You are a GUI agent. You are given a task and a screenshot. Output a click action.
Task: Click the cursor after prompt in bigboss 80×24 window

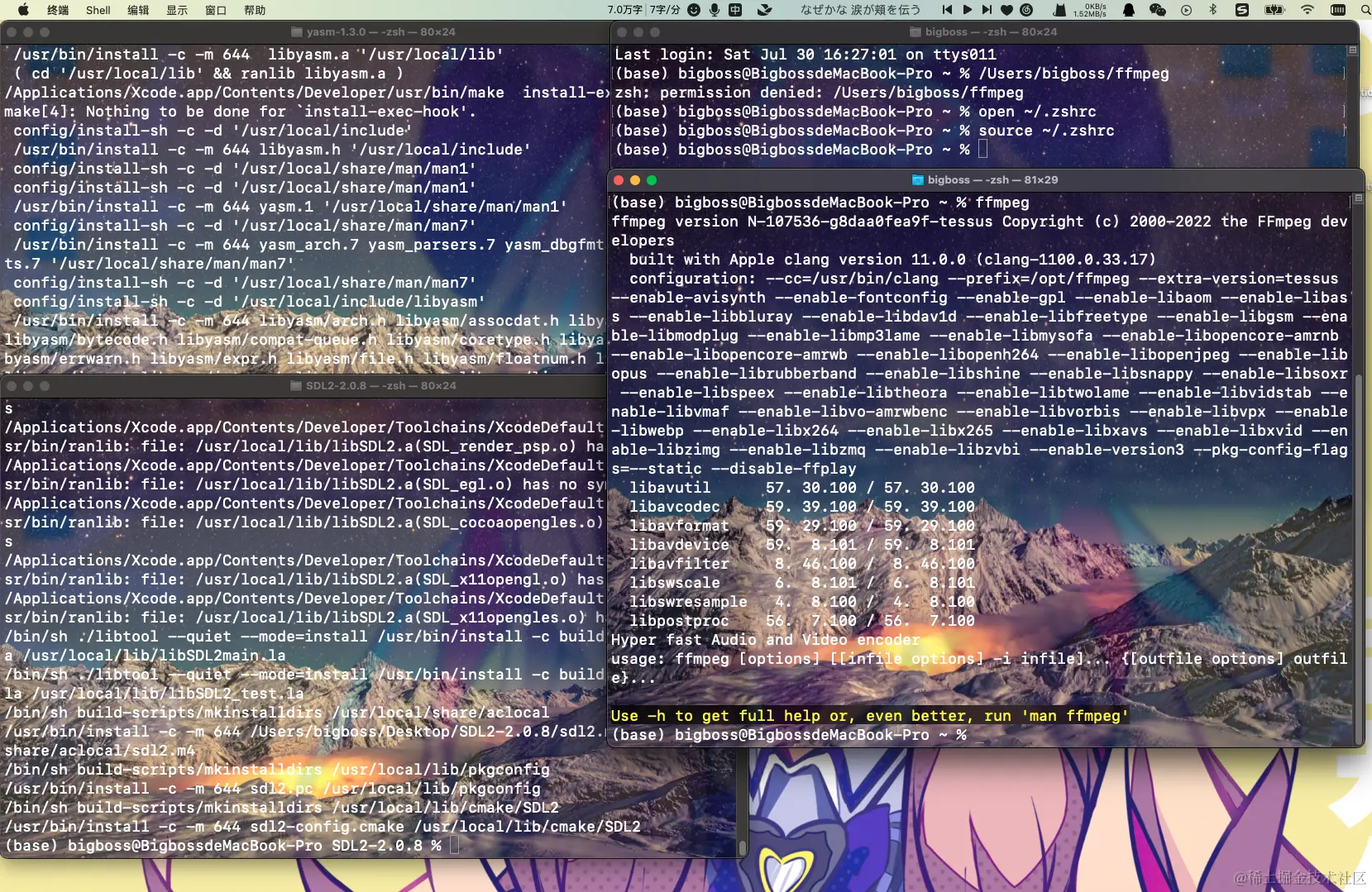(x=982, y=150)
